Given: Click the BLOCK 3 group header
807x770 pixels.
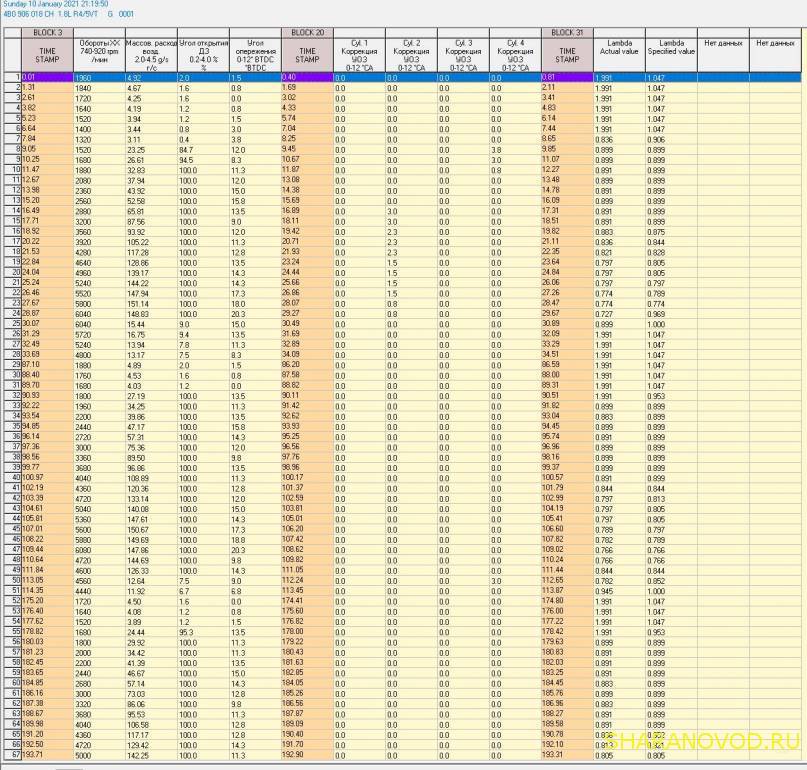Looking at the screenshot, I should pos(46,33).
